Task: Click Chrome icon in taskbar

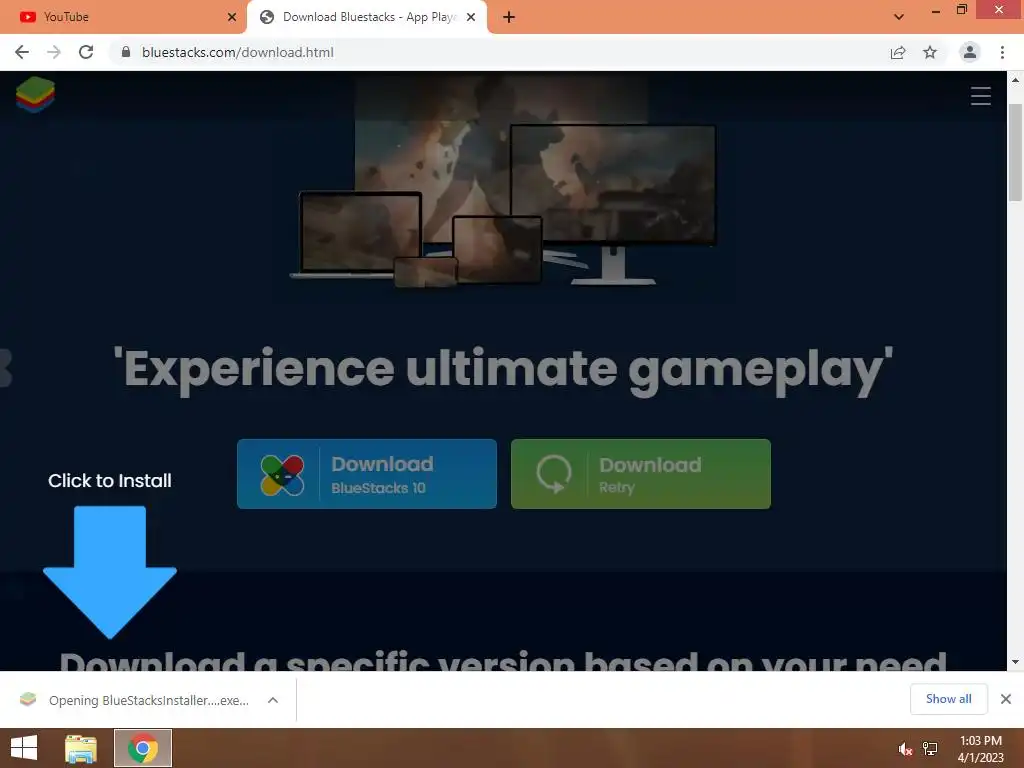Action: 143,748
